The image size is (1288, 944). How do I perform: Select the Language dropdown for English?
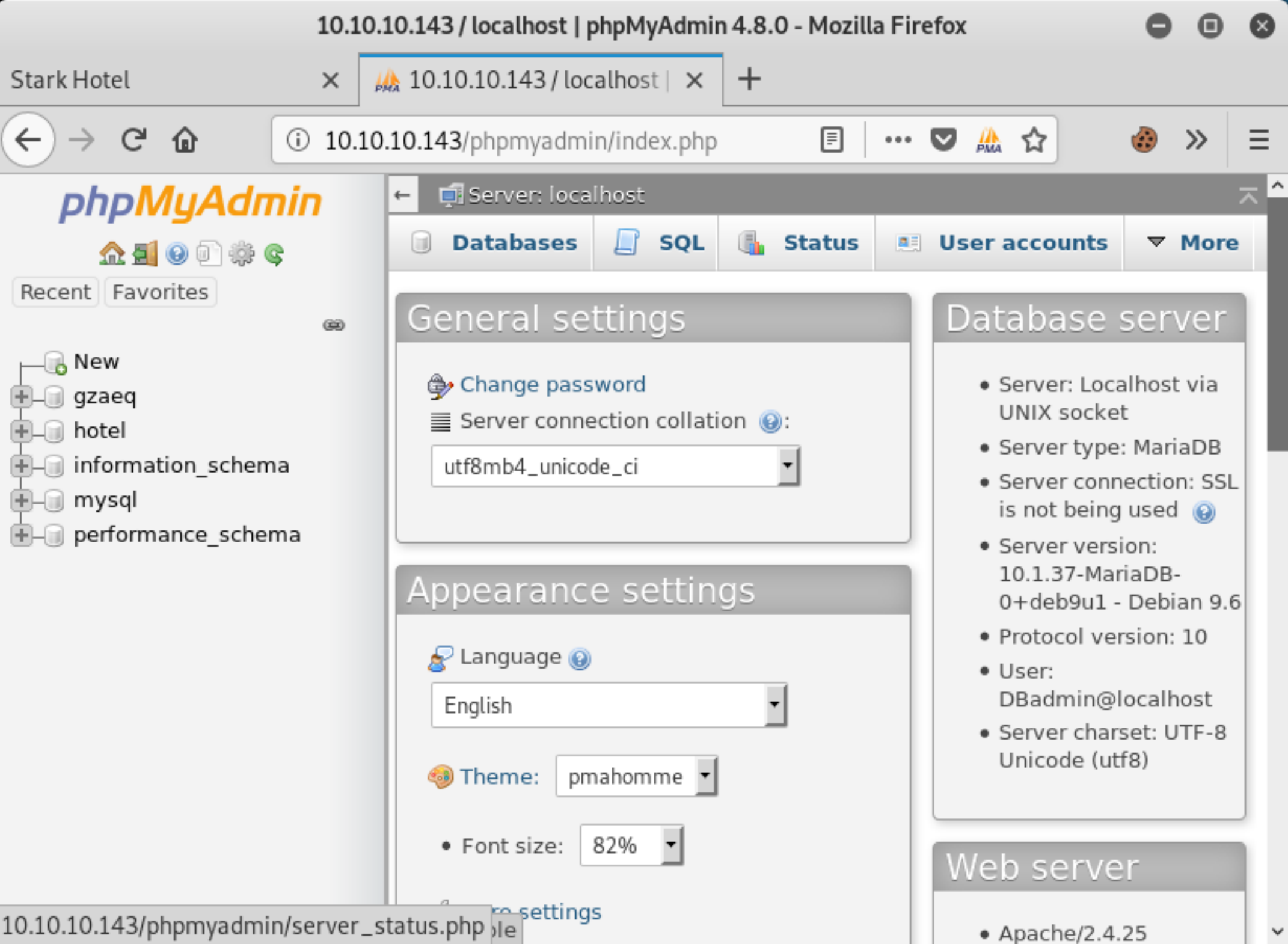click(609, 706)
